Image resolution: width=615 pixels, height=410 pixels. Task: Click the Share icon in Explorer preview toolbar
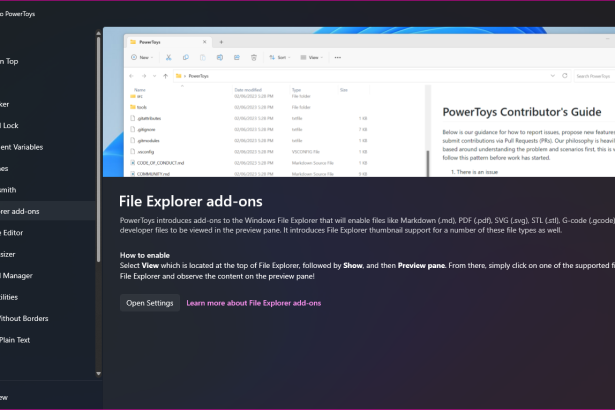point(237,57)
